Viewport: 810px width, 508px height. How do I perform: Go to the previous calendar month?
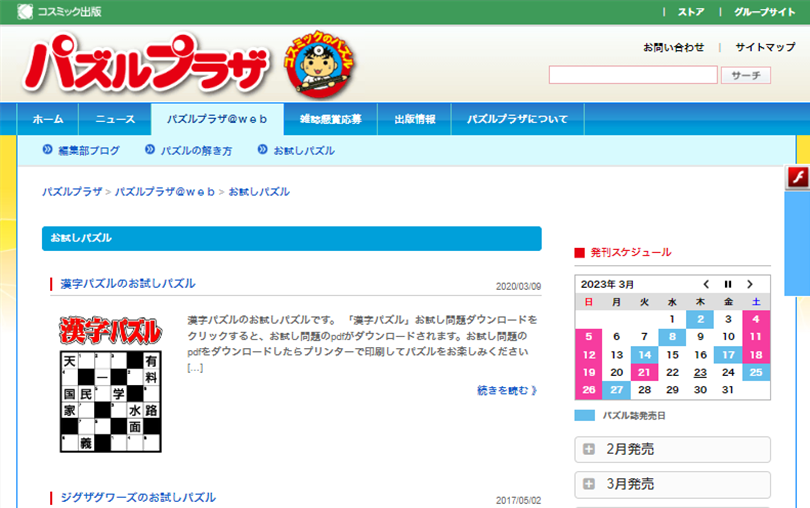(706, 284)
